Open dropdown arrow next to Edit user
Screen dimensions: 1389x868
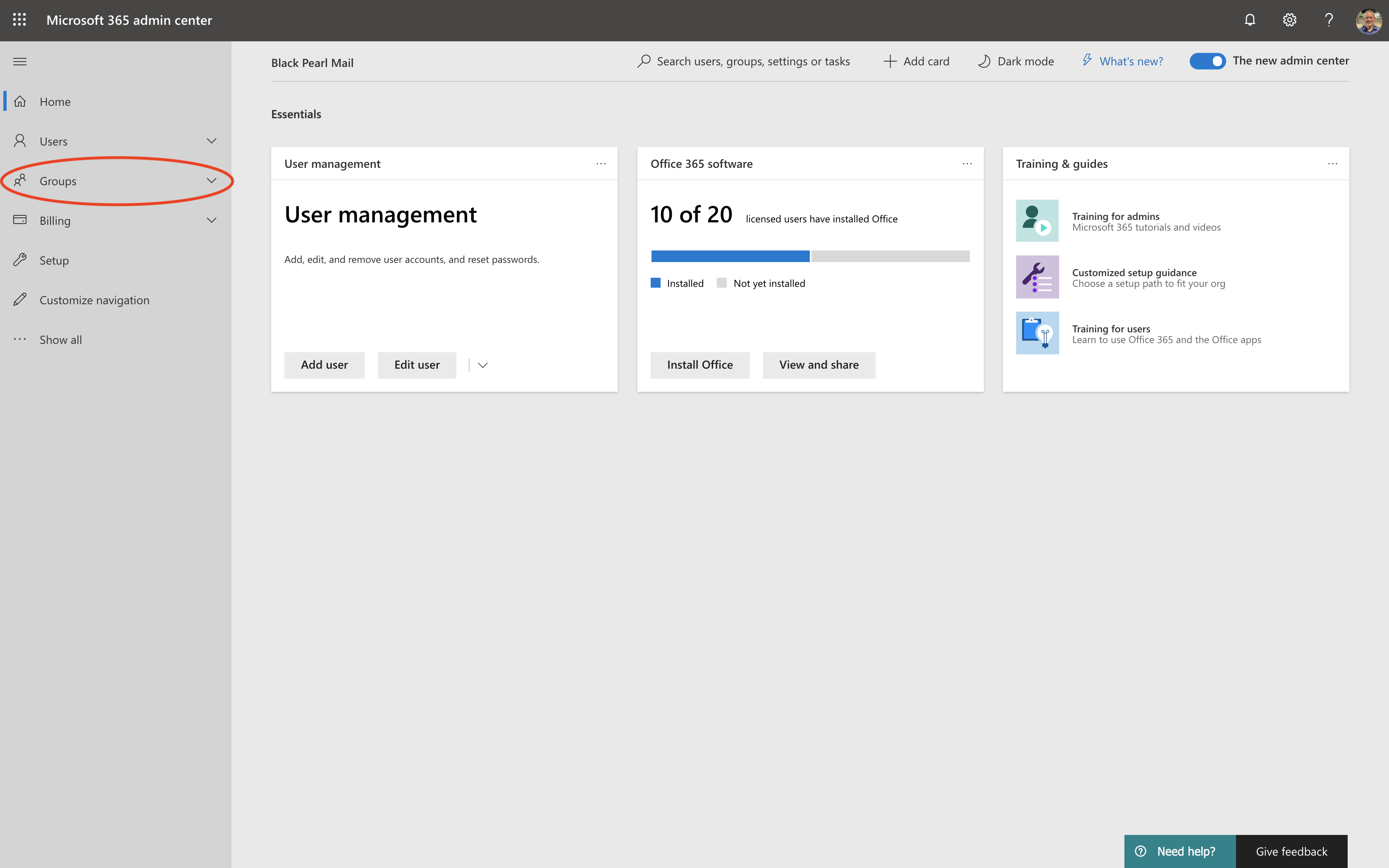click(483, 365)
